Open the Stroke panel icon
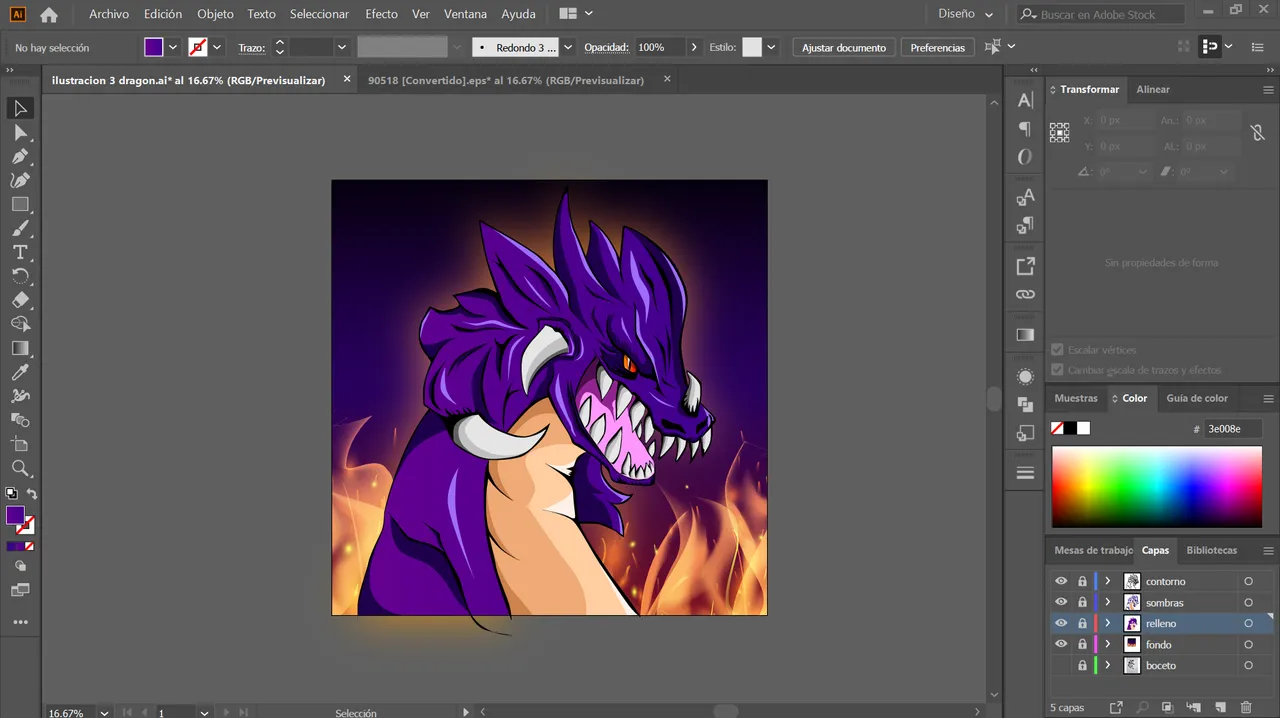The image size is (1280, 718). [1025, 473]
